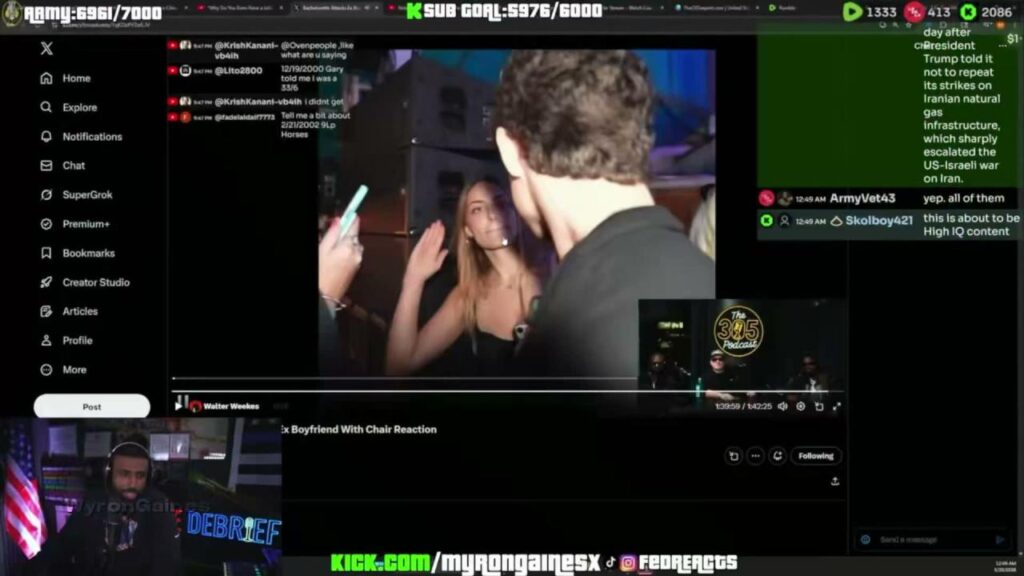The width and height of the screenshot is (1024, 576).
Task: Open video settings gear icon
Action: pos(801,406)
